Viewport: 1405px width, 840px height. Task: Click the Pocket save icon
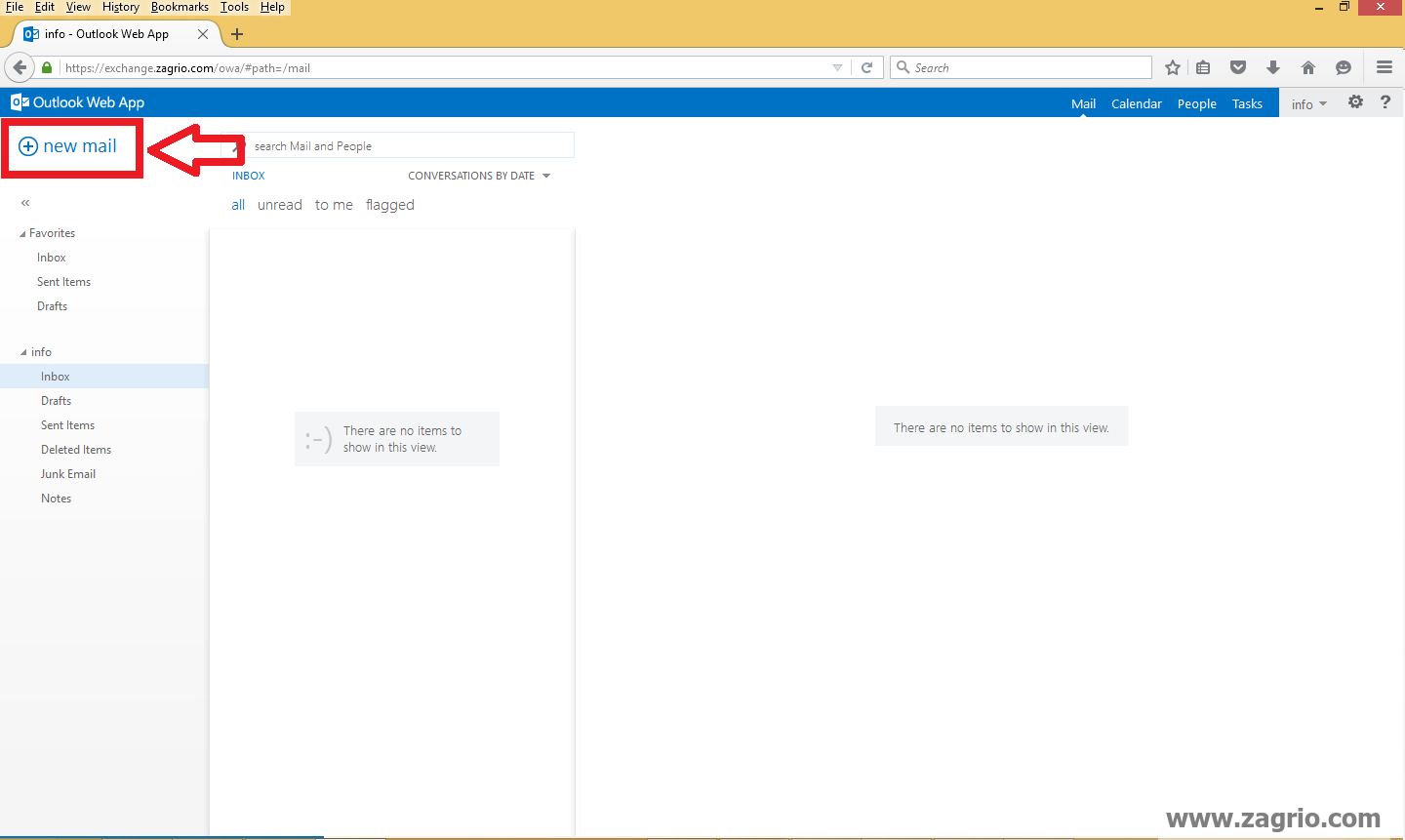tap(1238, 67)
